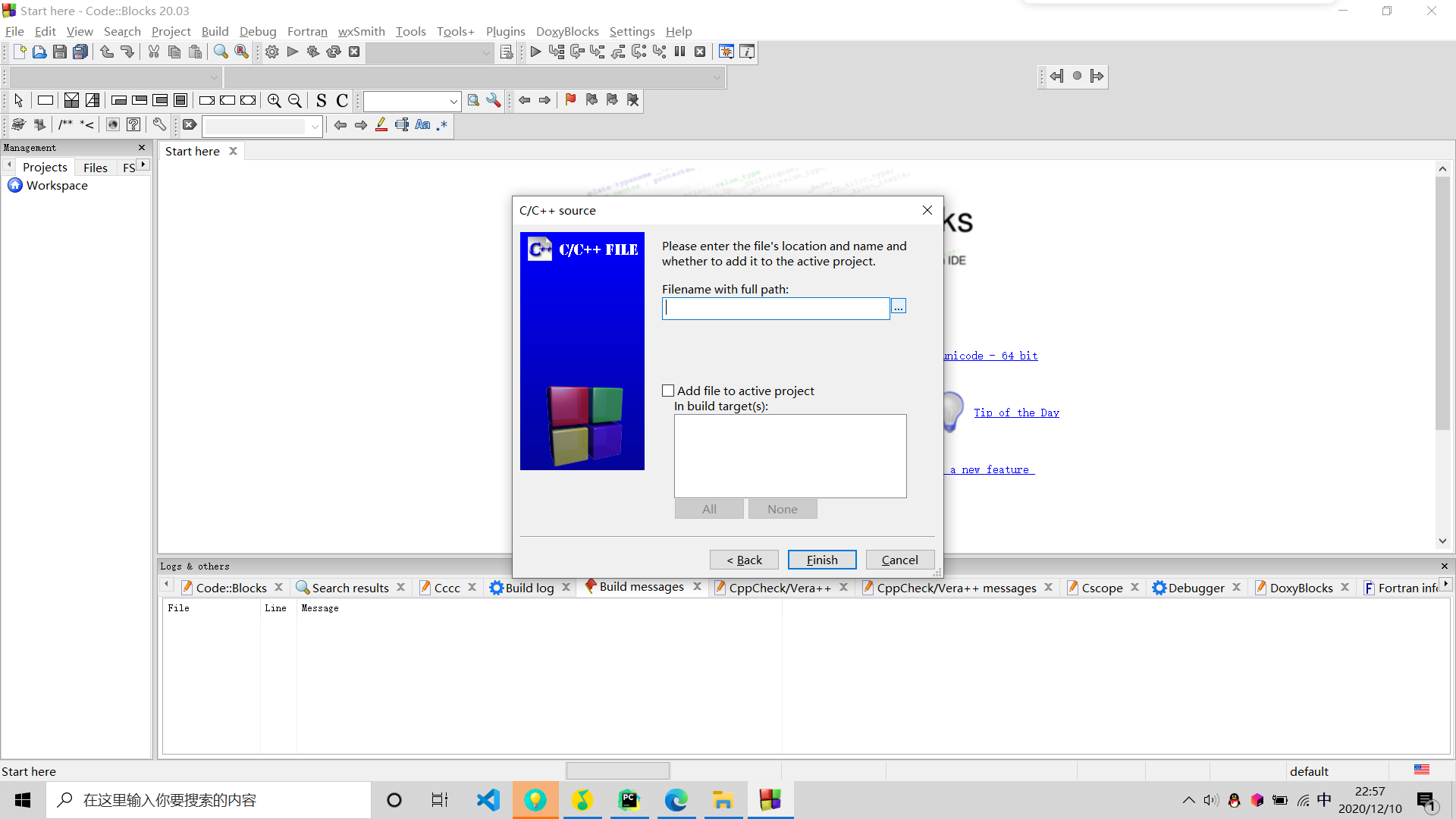Click the New file toolbar icon
The height and width of the screenshot is (819, 1456).
click(20, 52)
